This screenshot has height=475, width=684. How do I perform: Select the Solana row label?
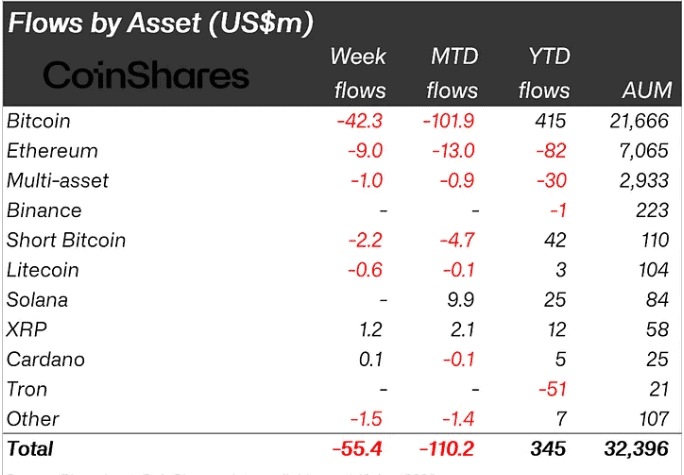37,300
